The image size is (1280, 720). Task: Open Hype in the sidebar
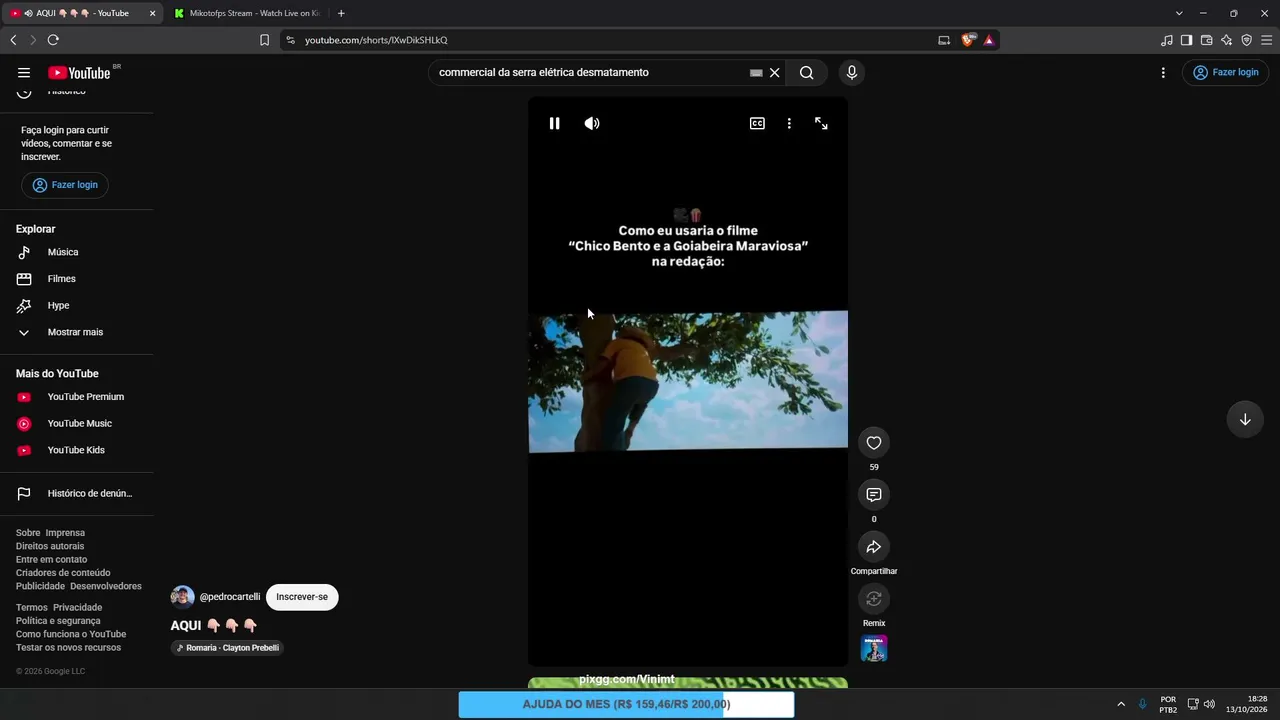[58, 305]
